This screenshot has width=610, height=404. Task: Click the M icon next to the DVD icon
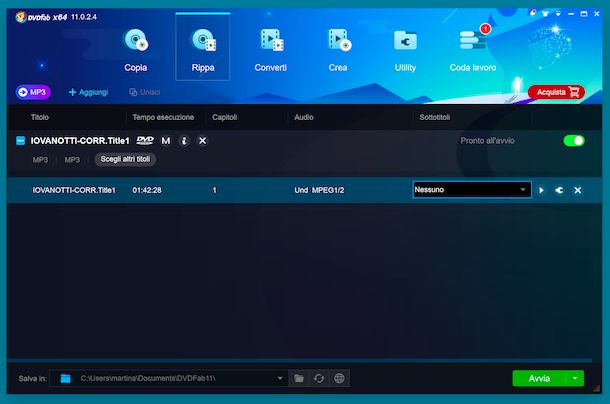[x=166, y=141]
